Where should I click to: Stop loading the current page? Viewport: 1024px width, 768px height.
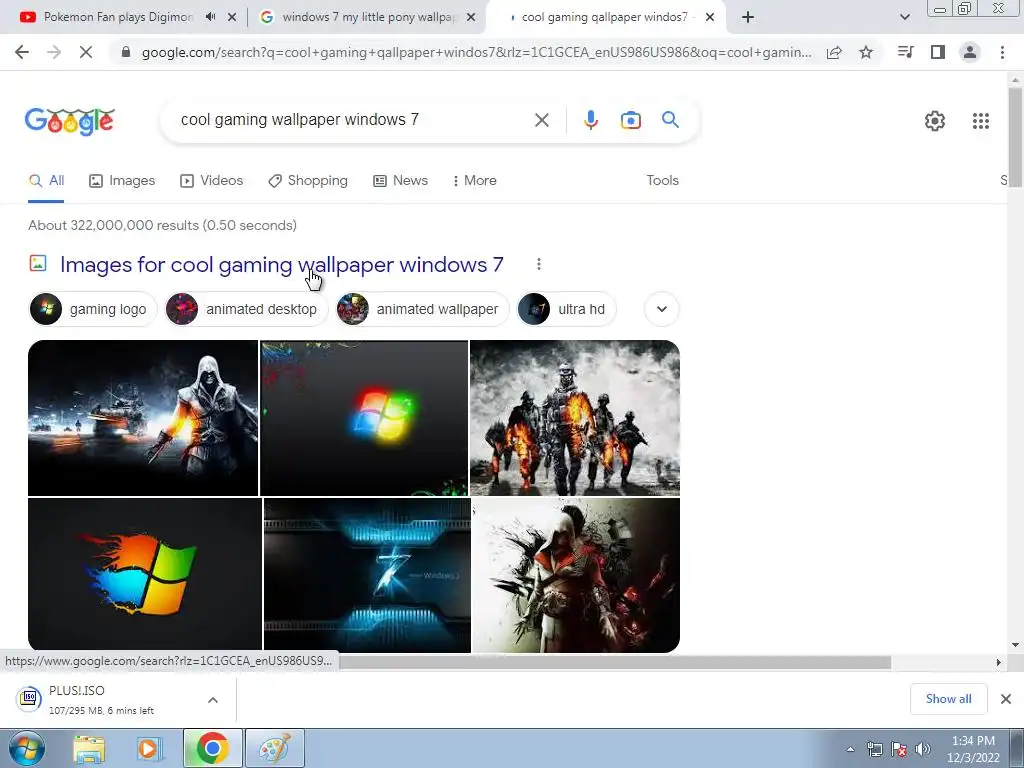coord(86,52)
